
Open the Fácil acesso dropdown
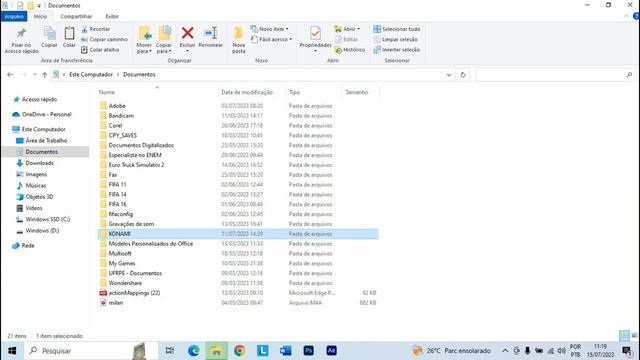(271, 39)
